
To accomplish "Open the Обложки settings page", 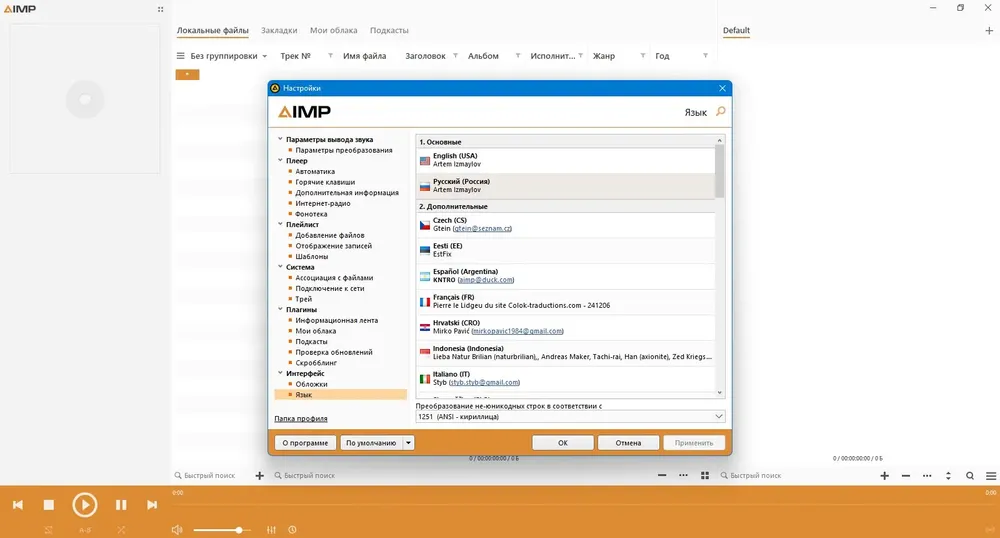I will pyautogui.click(x=311, y=384).
